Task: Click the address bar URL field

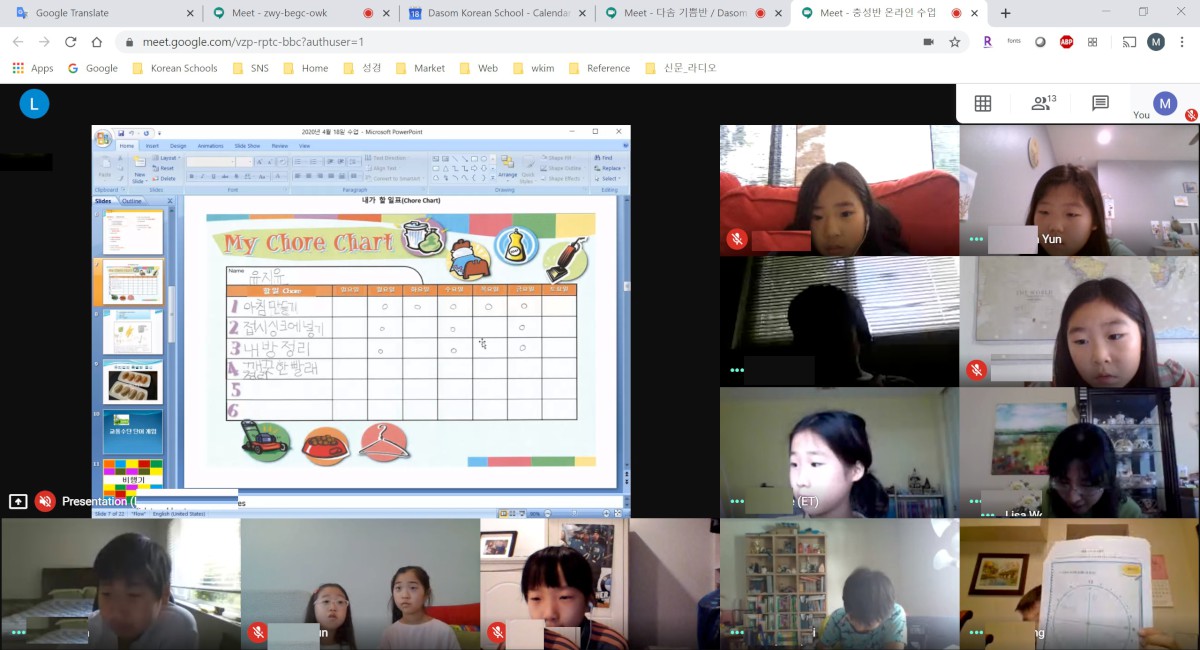Action: click(x=500, y=42)
